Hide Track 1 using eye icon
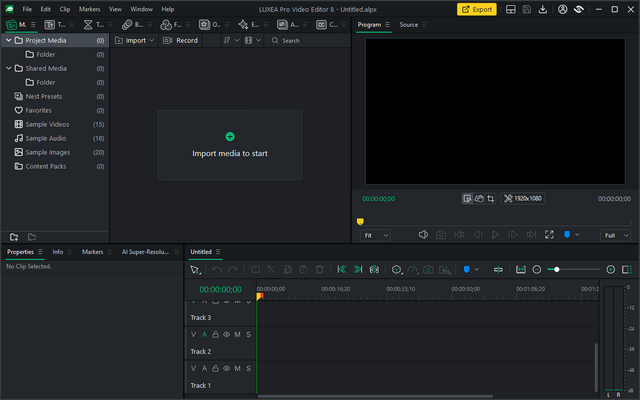This screenshot has width=640, height=400. click(x=227, y=369)
